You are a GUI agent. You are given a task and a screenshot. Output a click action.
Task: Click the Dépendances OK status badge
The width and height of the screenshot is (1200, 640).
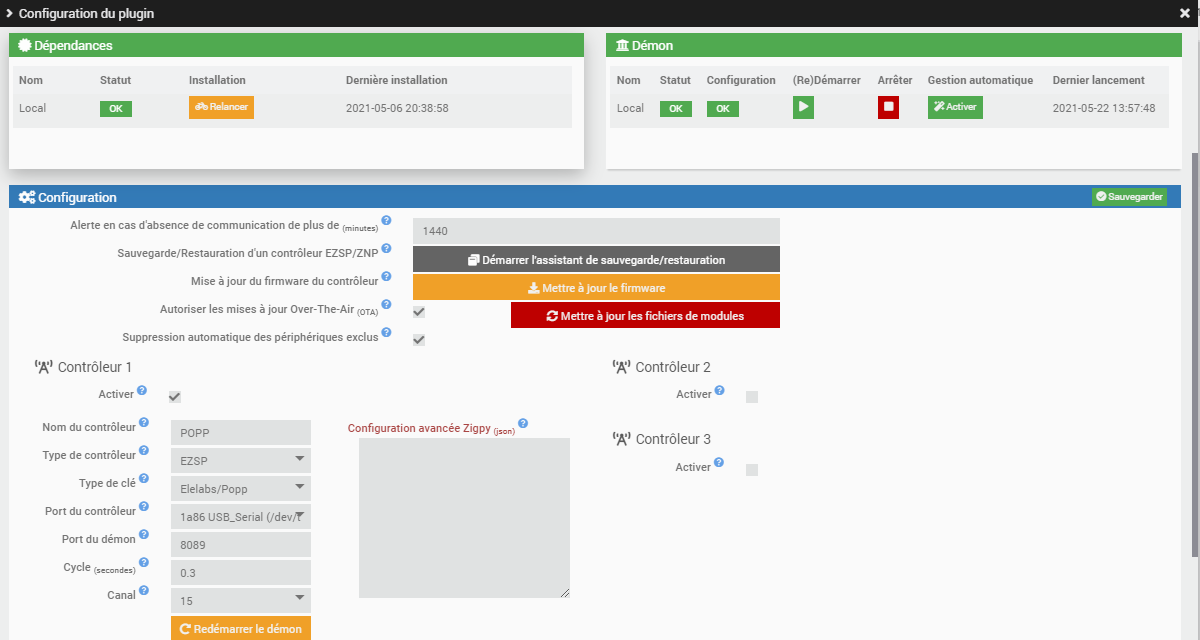tap(115, 108)
